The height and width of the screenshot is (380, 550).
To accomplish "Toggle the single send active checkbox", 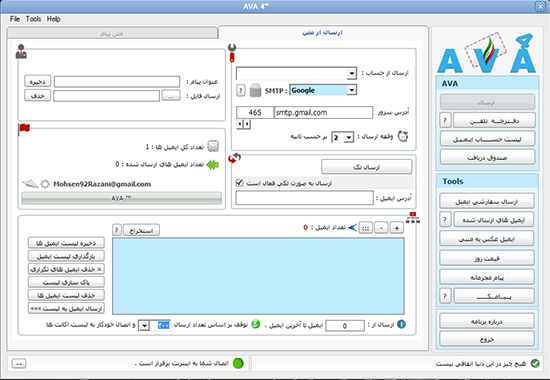I will 239,183.
